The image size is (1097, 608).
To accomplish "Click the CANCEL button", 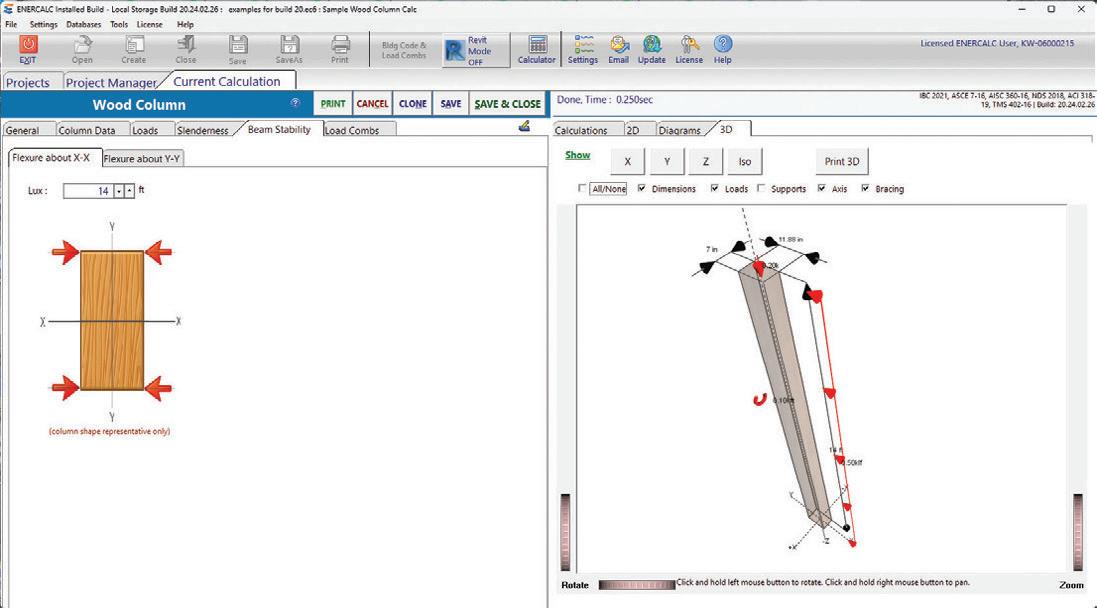I will click(372, 104).
